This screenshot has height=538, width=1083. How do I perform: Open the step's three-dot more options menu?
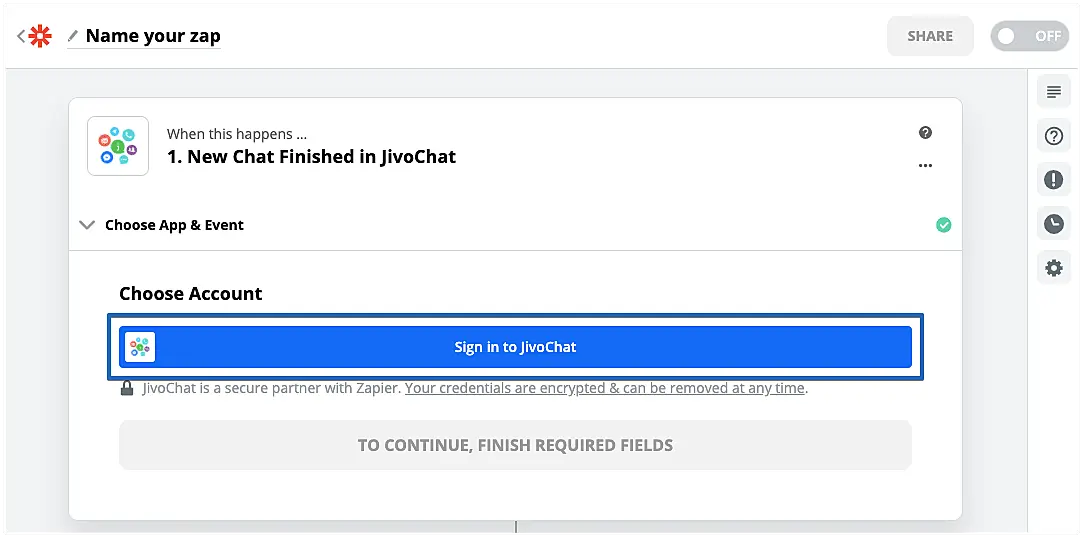[x=925, y=165]
